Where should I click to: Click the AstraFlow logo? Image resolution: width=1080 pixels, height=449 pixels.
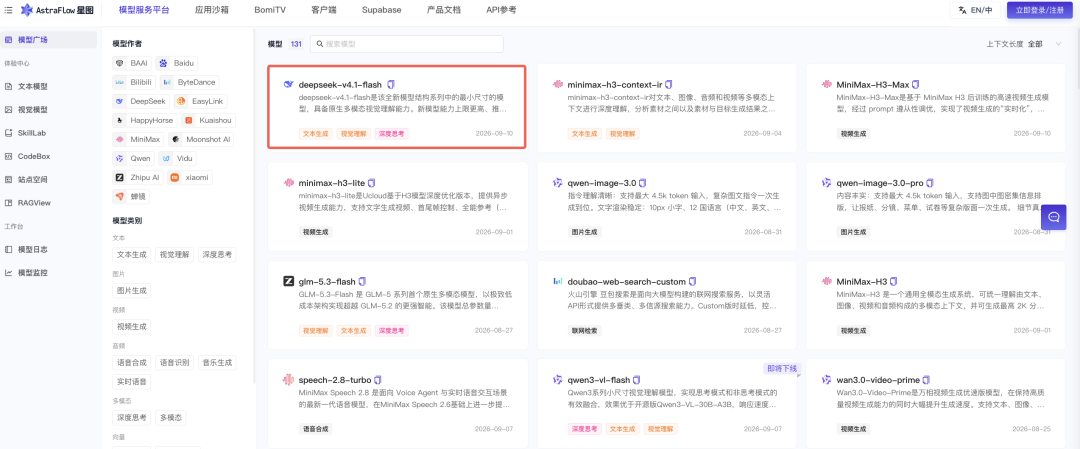(x=57, y=10)
